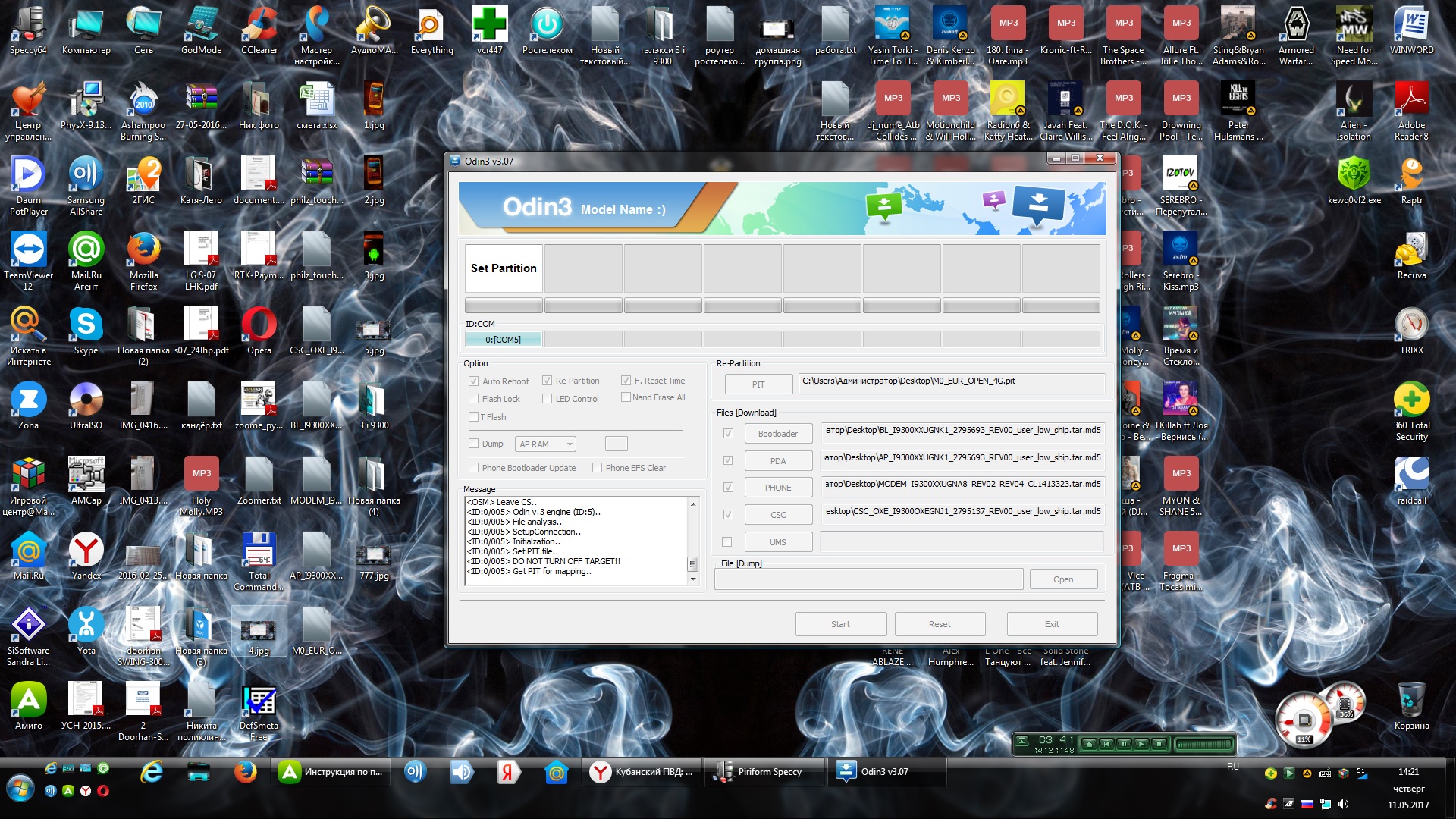Pause playback in the desktop media player
The image size is (1456, 819).
coord(1124,744)
